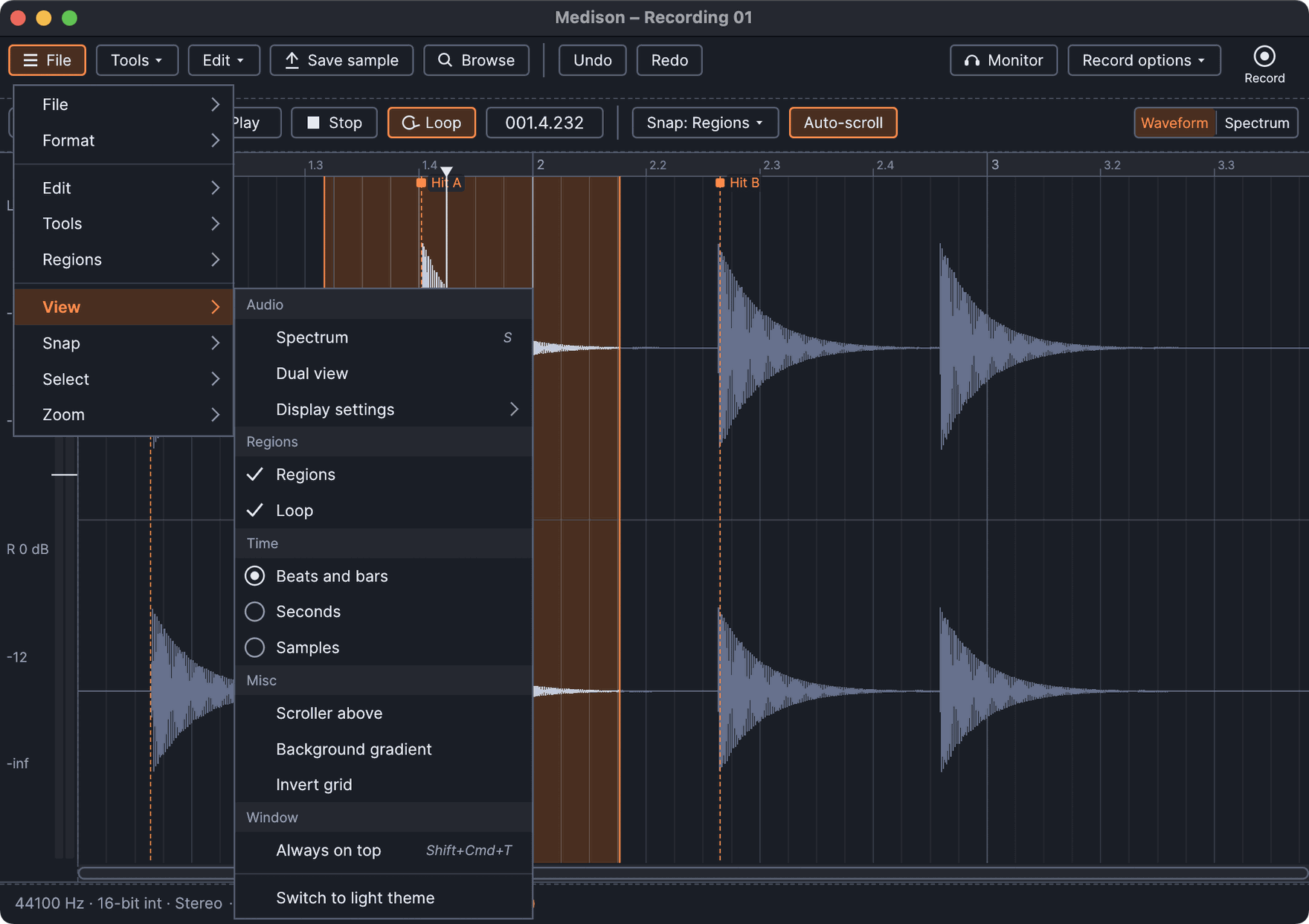
Task: Open the Tools dropdown in toolbar
Action: coord(137,60)
